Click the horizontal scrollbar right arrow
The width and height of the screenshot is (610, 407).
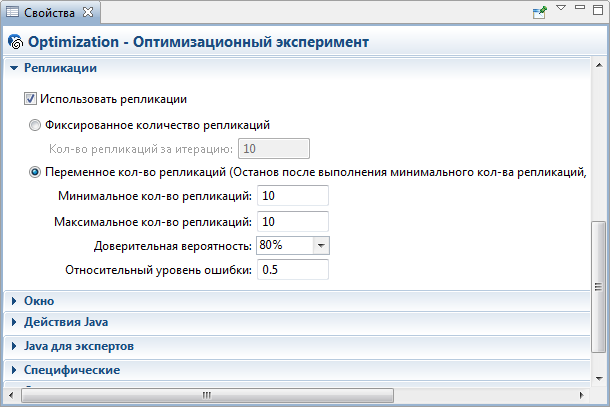point(581,395)
